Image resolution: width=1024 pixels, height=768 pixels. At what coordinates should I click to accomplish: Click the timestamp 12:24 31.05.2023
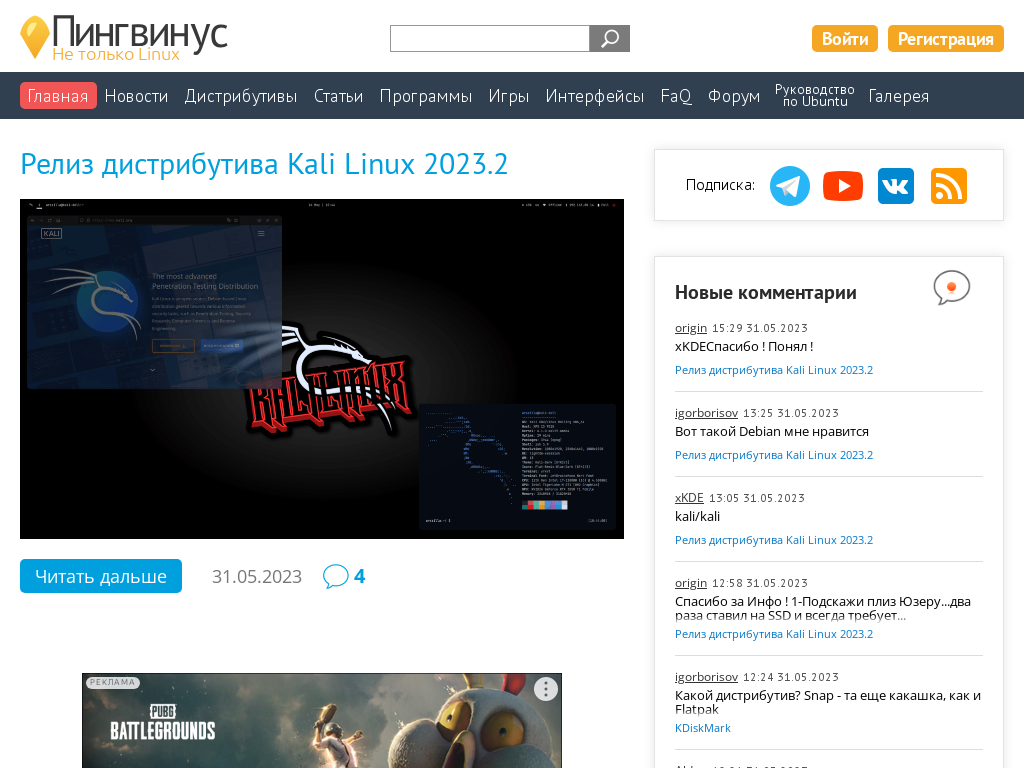click(791, 677)
